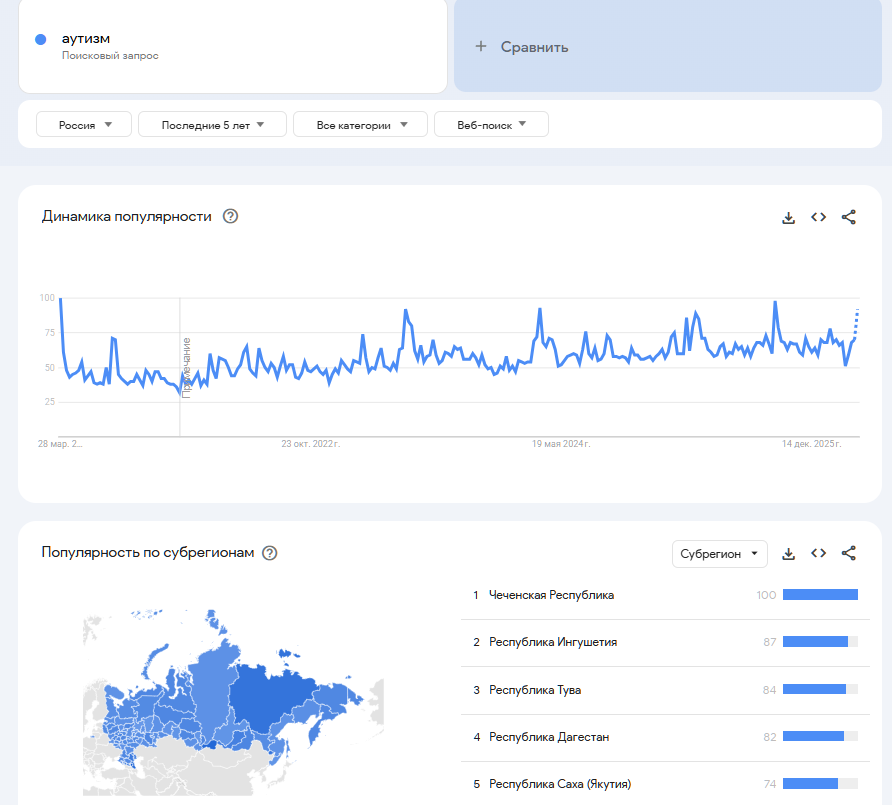Download the interest over time chart data
This screenshot has height=805, width=892.
click(x=788, y=217)
